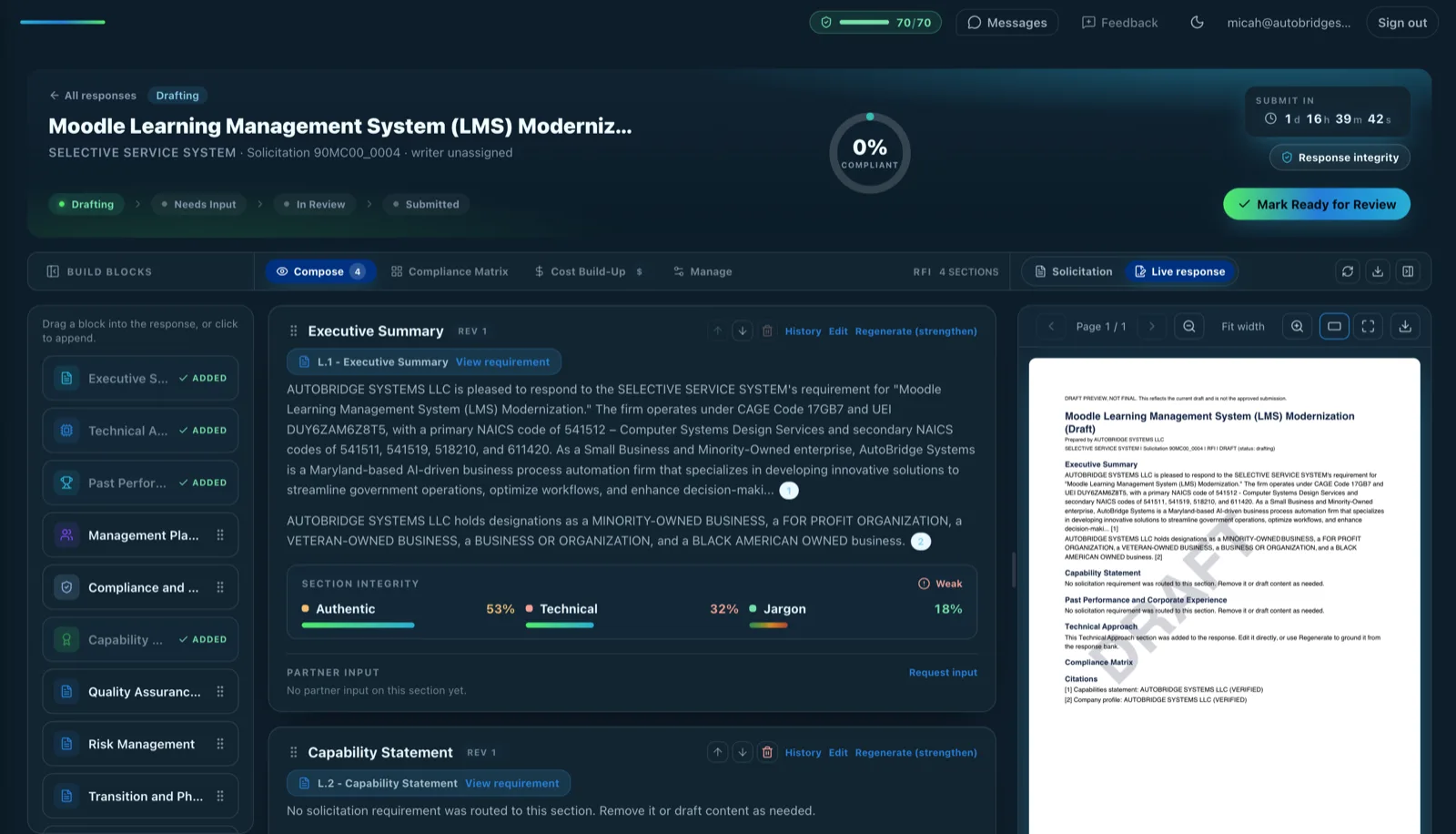The width and height of the screenshot is (1456, 834).
Task: Move the Capability Statement section up
Action: (x=718, y=752)
